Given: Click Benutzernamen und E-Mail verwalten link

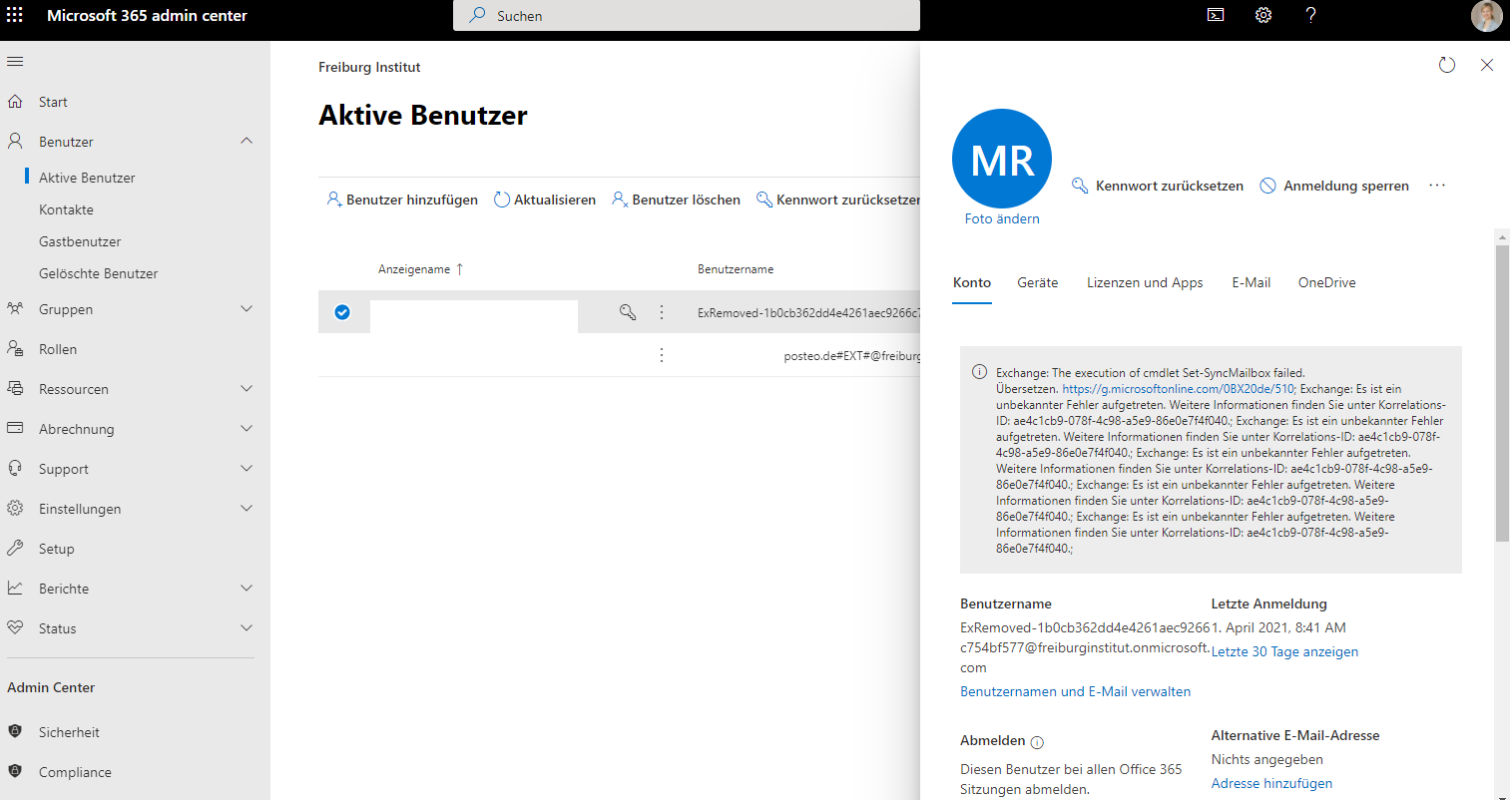Looking at the screenshot, I should point(1075,691).
